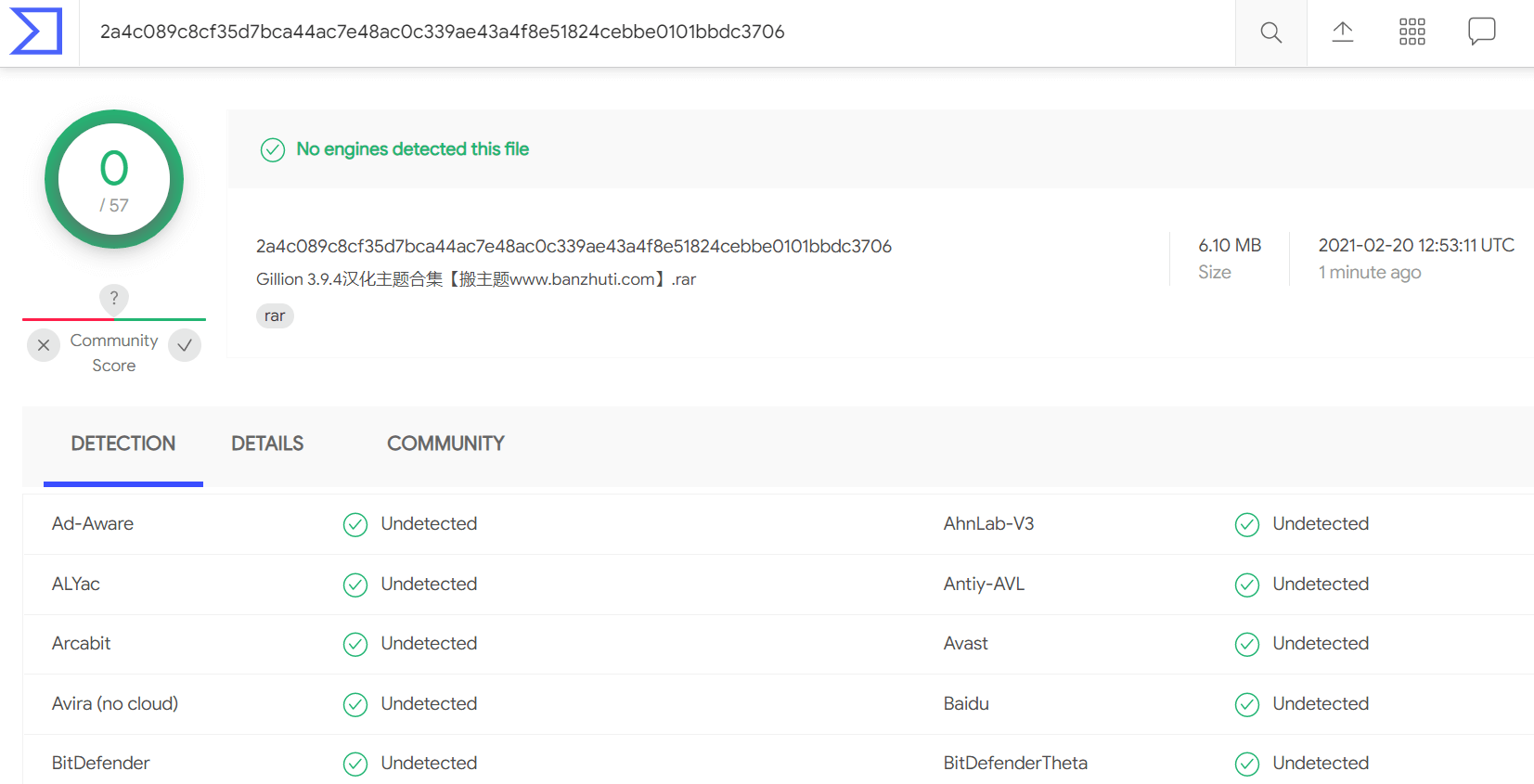Click the 6.10 MB size value

[x=1230, y=245]
